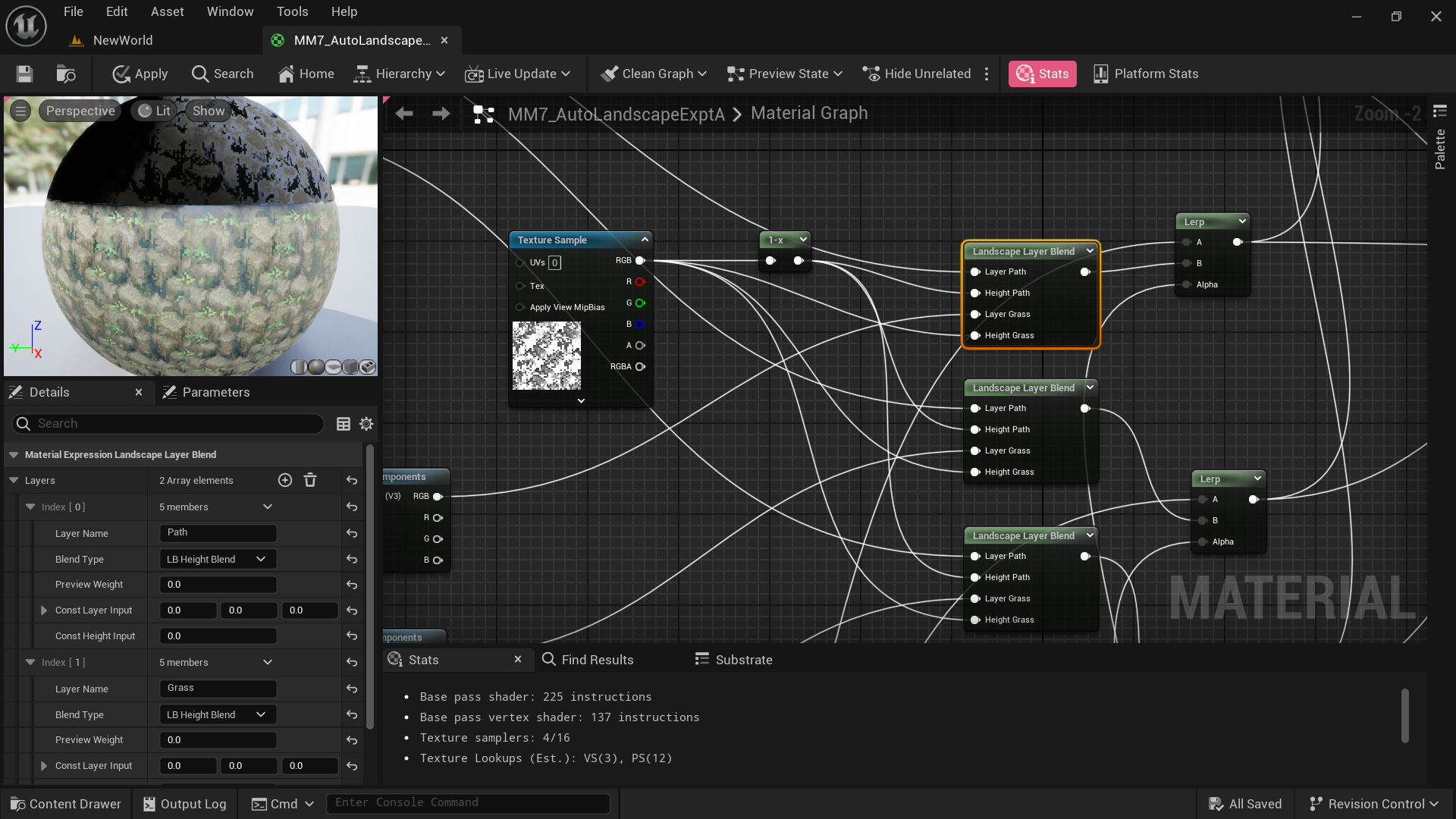Add new Layers array element

click(285, 480)
